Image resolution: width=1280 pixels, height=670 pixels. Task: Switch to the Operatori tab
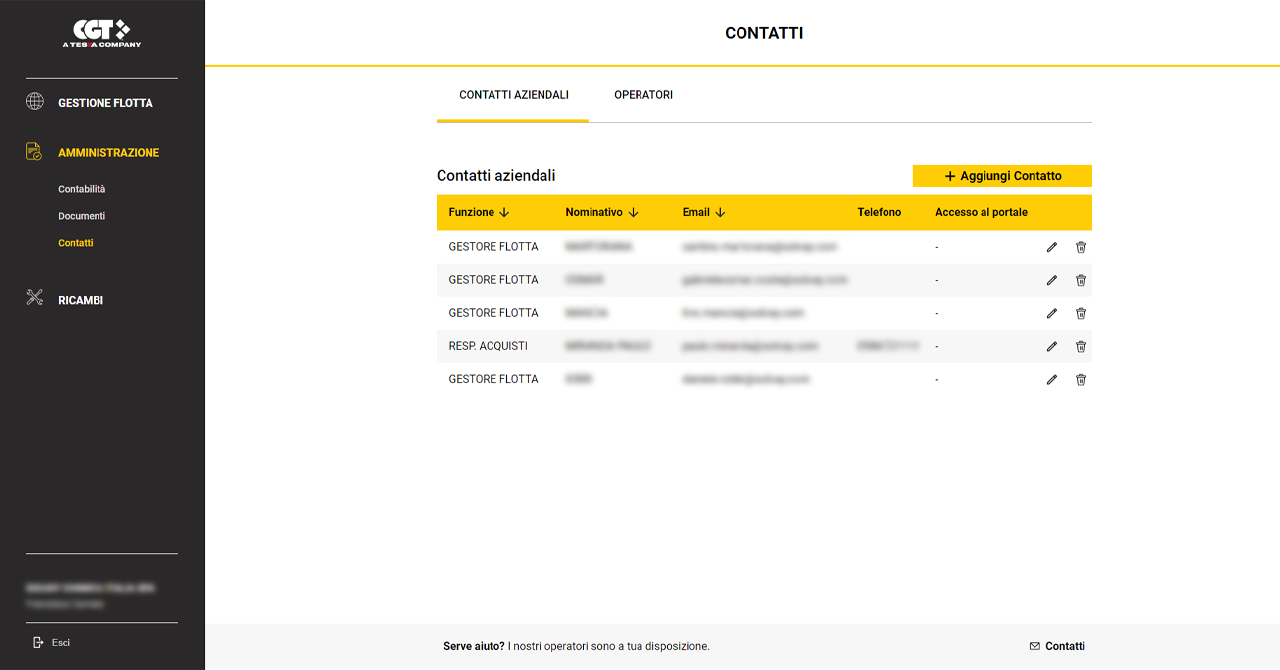tap(643, 95)
